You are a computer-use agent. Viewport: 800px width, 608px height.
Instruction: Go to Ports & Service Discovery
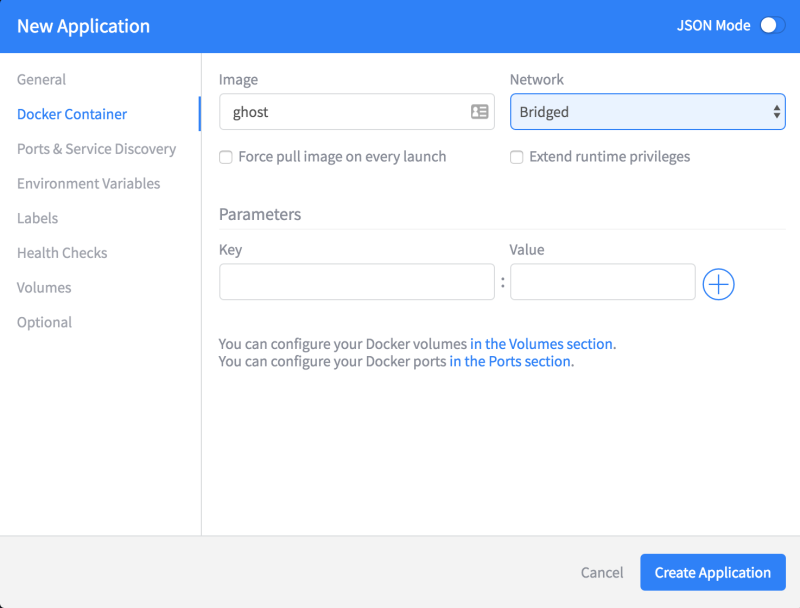[96, 149]
